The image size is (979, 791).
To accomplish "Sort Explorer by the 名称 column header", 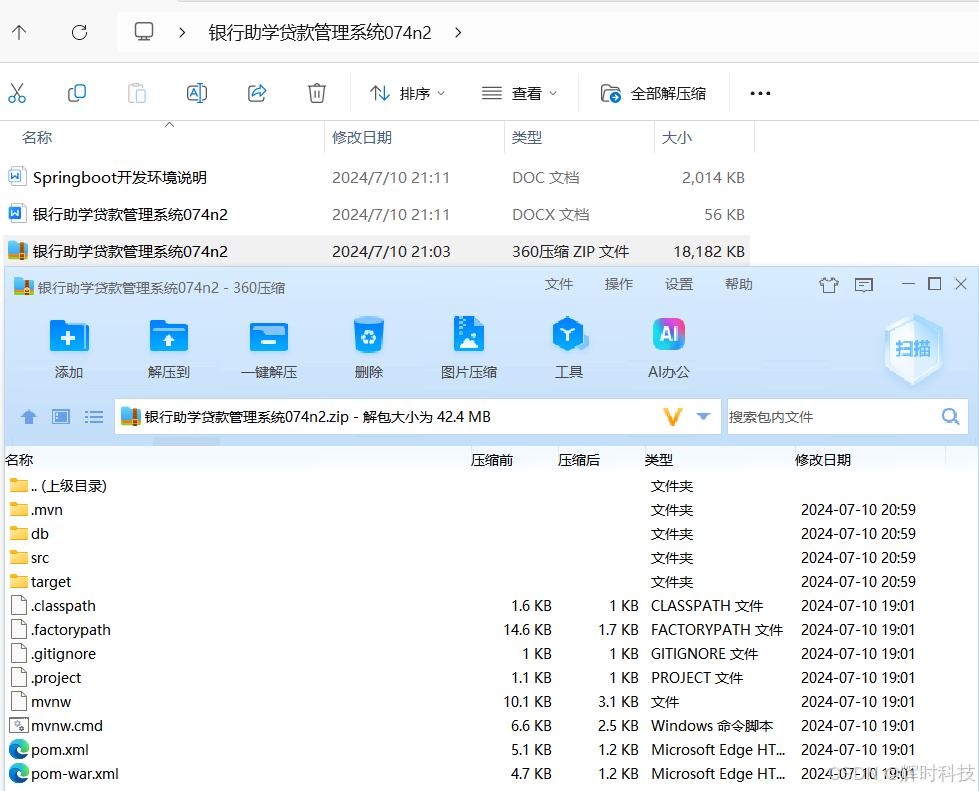I will coord(37,137).
